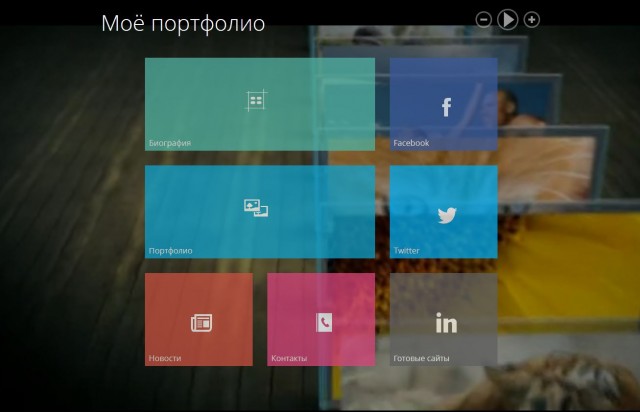Click the Моё портфолио page title
The image size is (640, 412).
coord(183,23)
